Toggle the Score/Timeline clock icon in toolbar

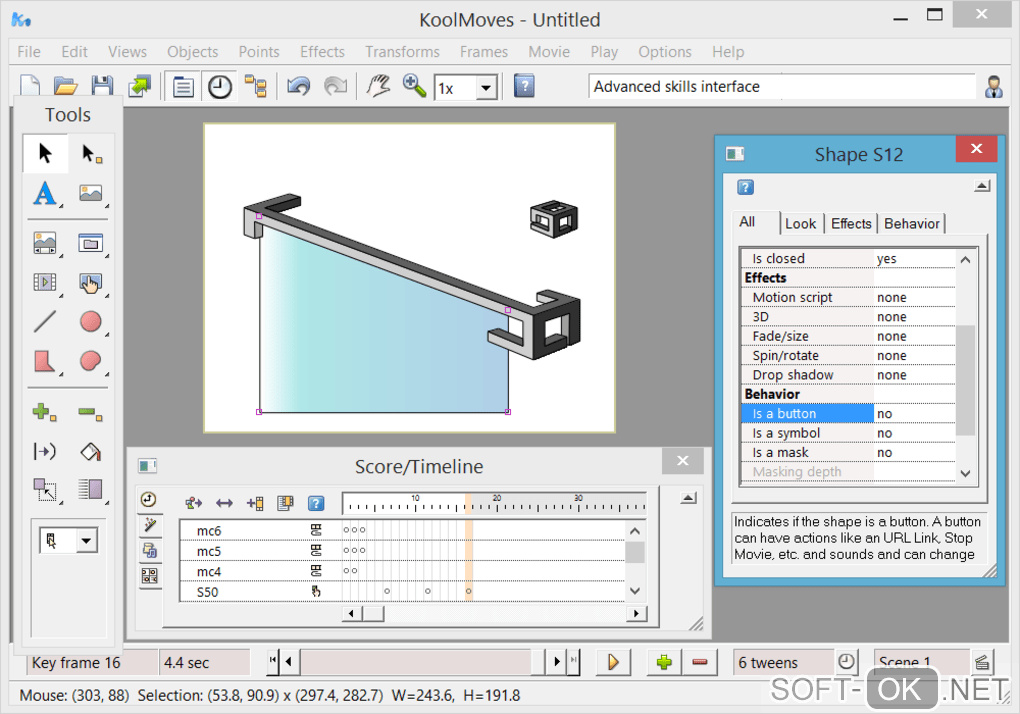[220, 86]
